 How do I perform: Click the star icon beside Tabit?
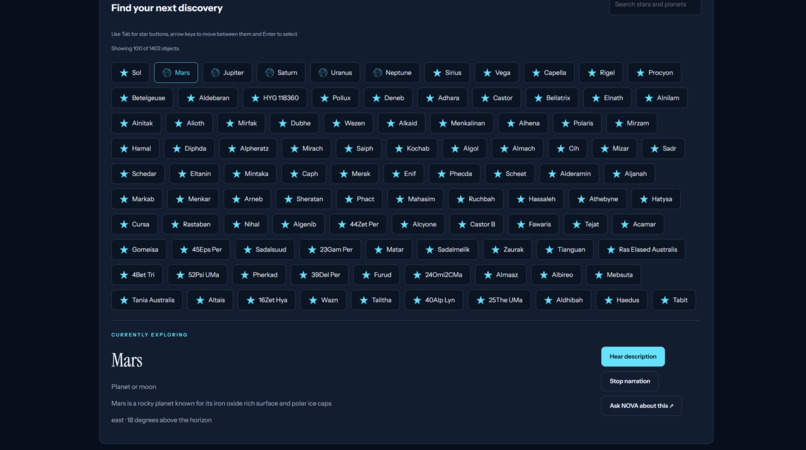[x=665, y=300]
